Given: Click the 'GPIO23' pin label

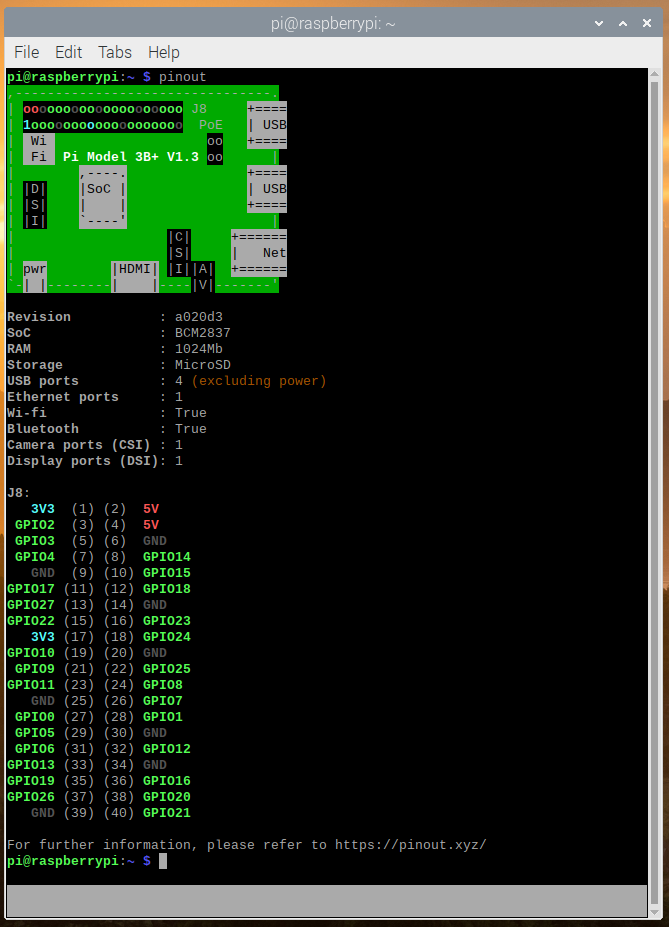Looking at the screenshot, I should tap(167, 621).
